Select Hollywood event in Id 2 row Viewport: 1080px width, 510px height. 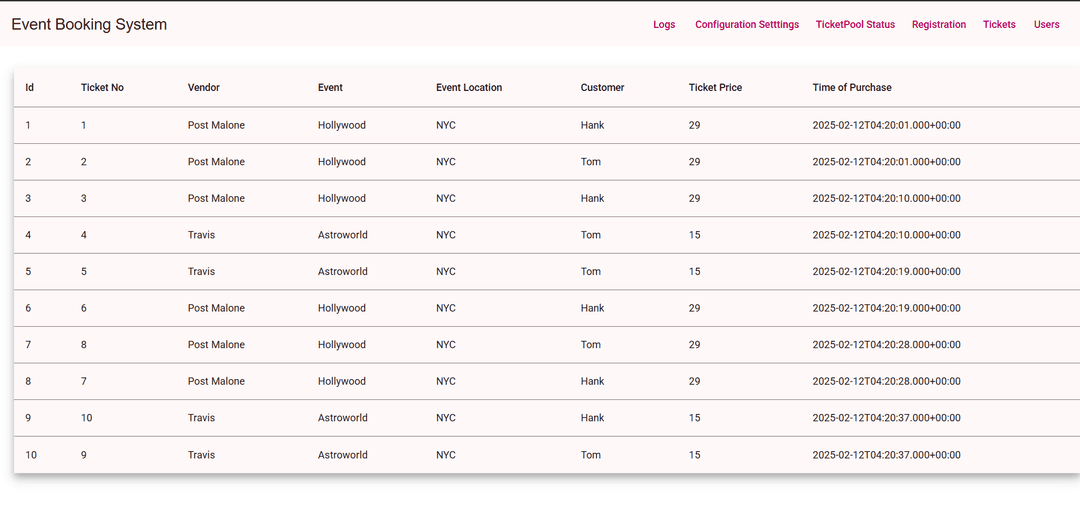click(342, 162)
